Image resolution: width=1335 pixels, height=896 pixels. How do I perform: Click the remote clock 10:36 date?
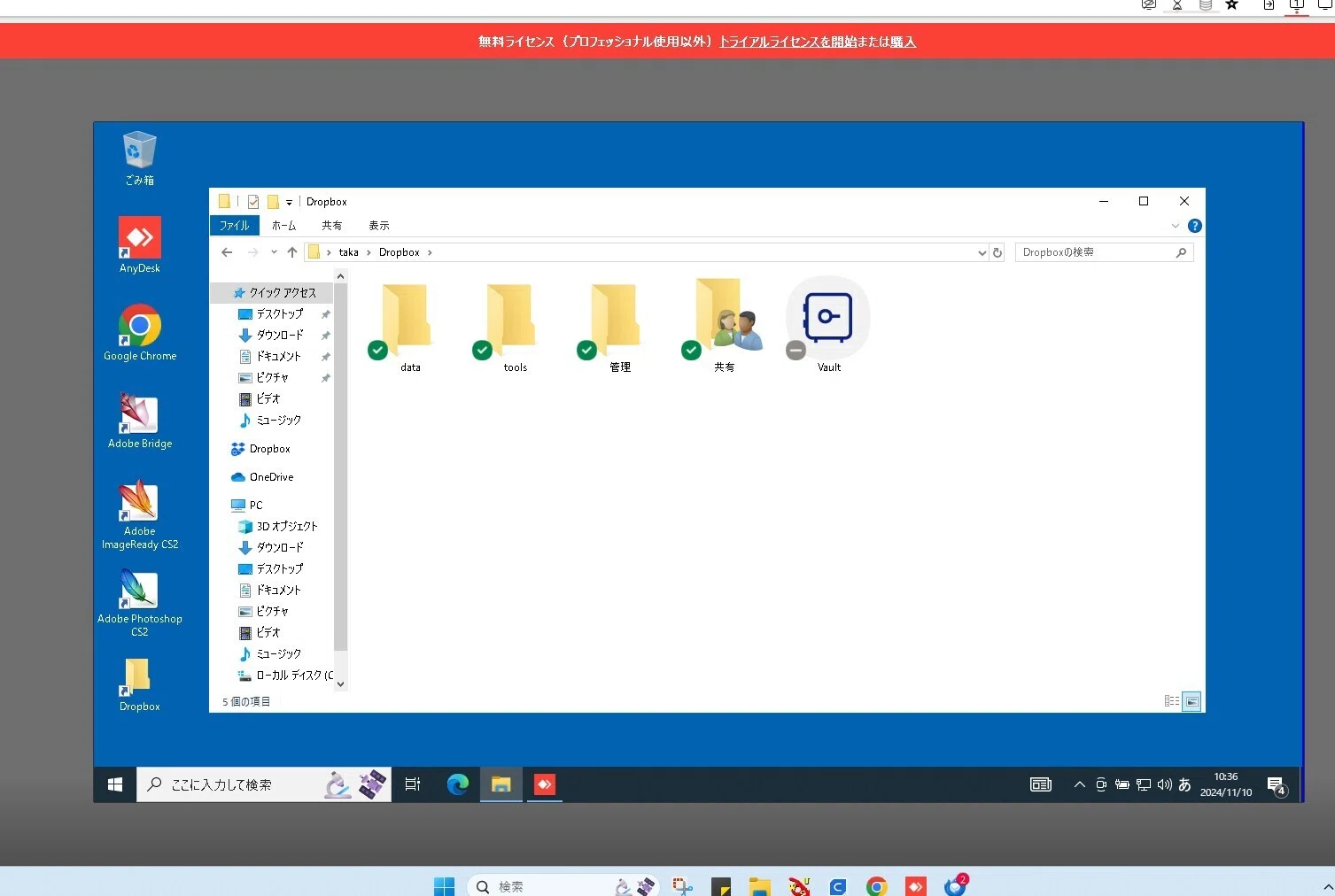(x=1226, y=784)
